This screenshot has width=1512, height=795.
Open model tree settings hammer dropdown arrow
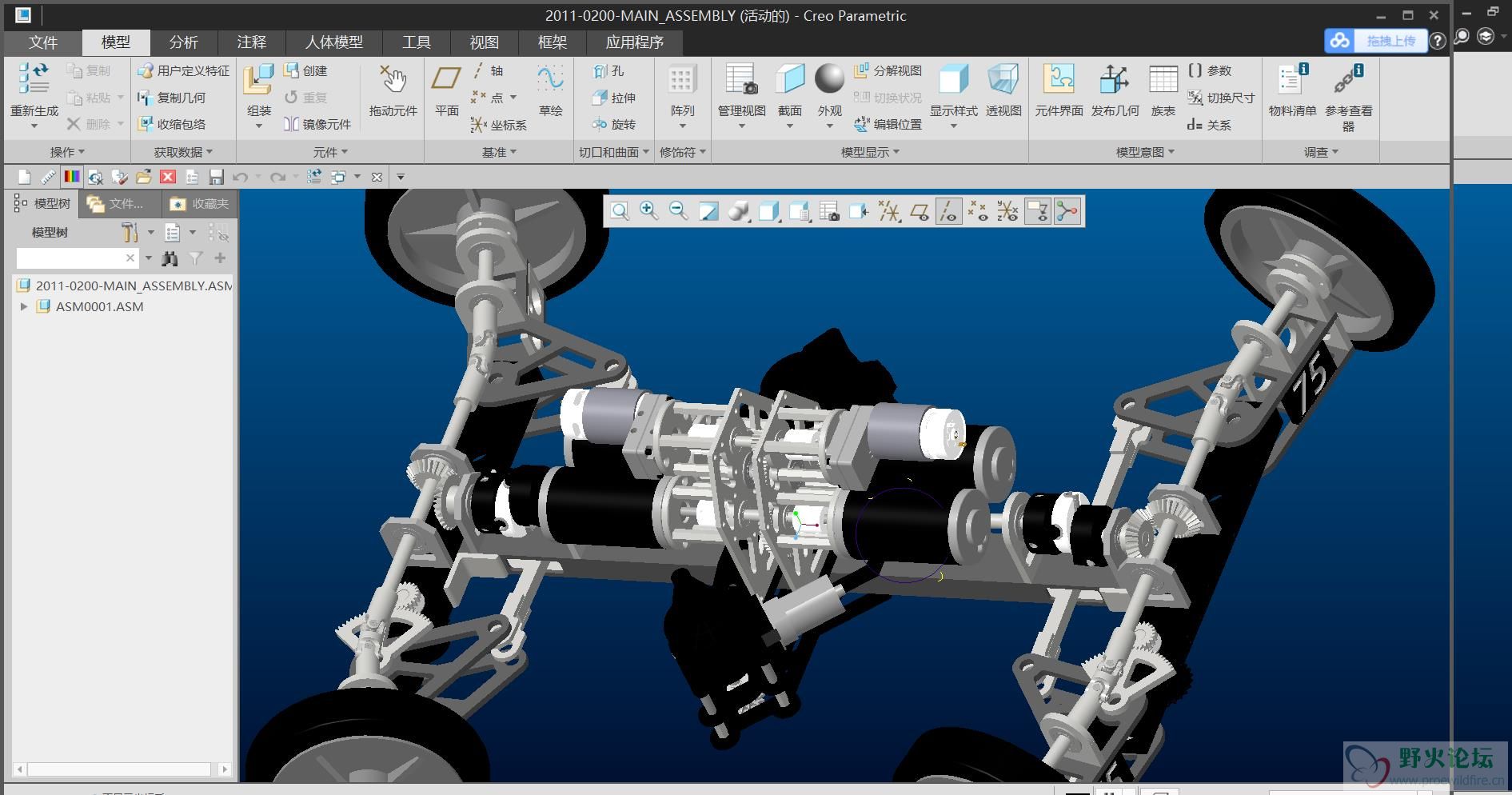click(x=150, y=233)
